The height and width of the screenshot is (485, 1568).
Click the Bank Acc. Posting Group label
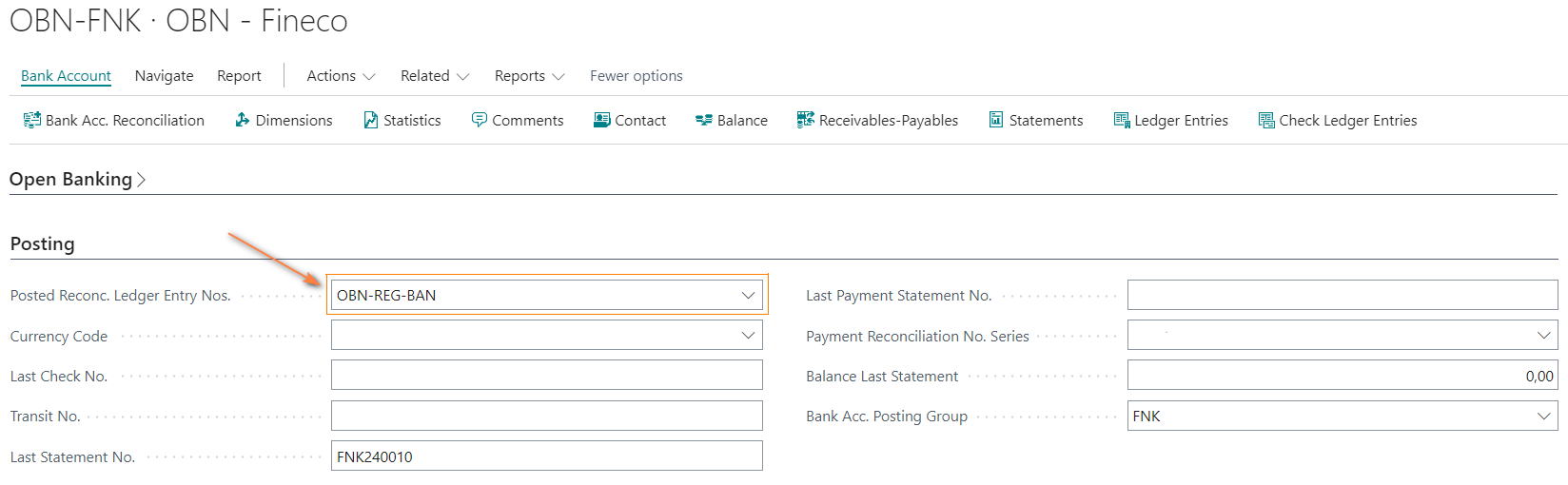(887, 417)
